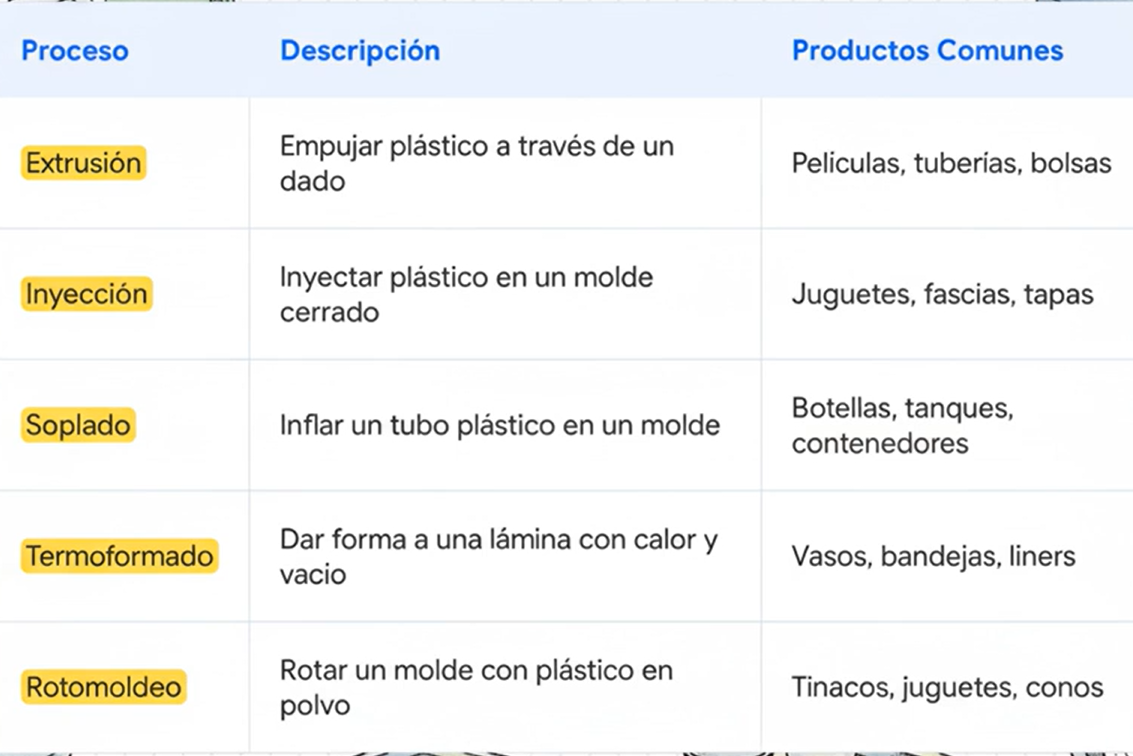The width and height of the screenshot is (1133, 756).
Task: Select the highlighted Rotomoldeo label
Action: (104, 687)
